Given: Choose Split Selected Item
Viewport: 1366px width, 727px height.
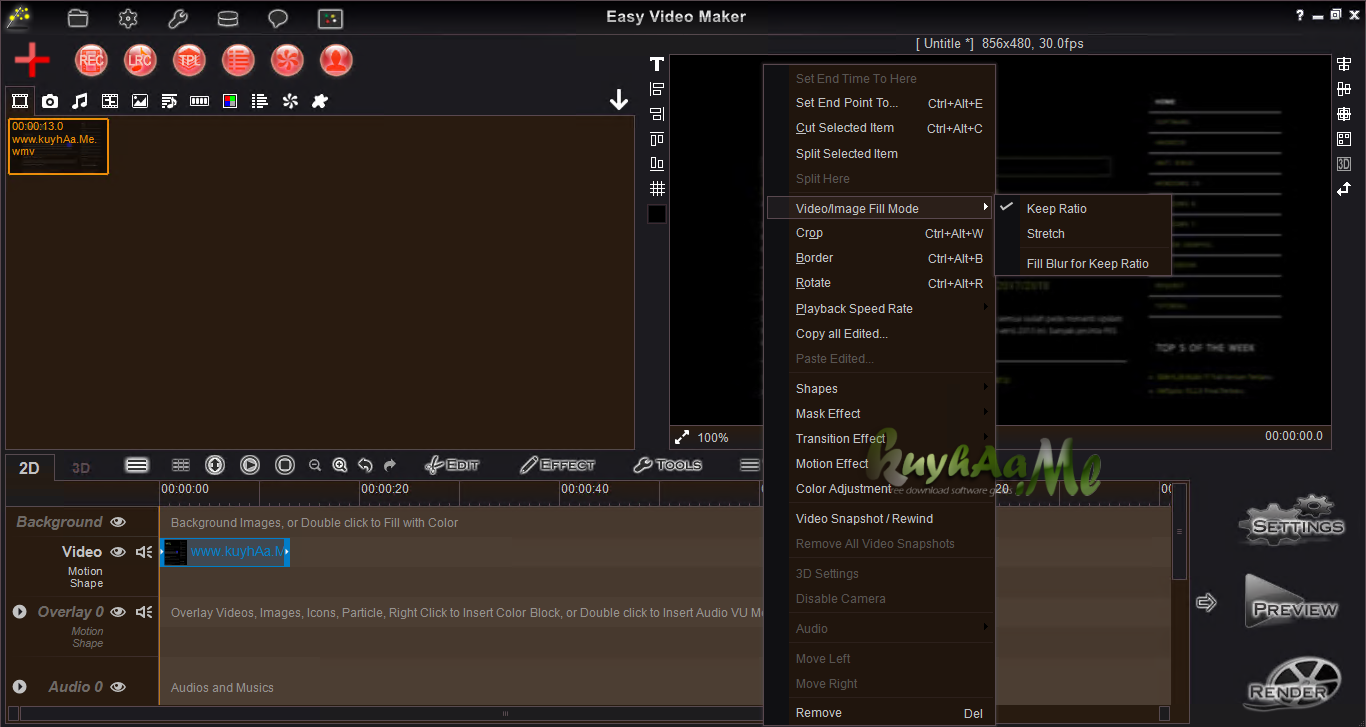Looking at the screenshot, I should [880, 154].
